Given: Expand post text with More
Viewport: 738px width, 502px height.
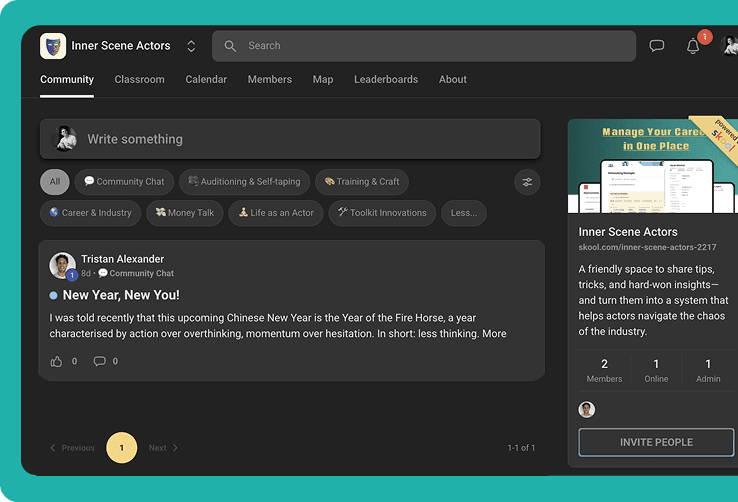Looking at the screenshot, I should 494,334.
